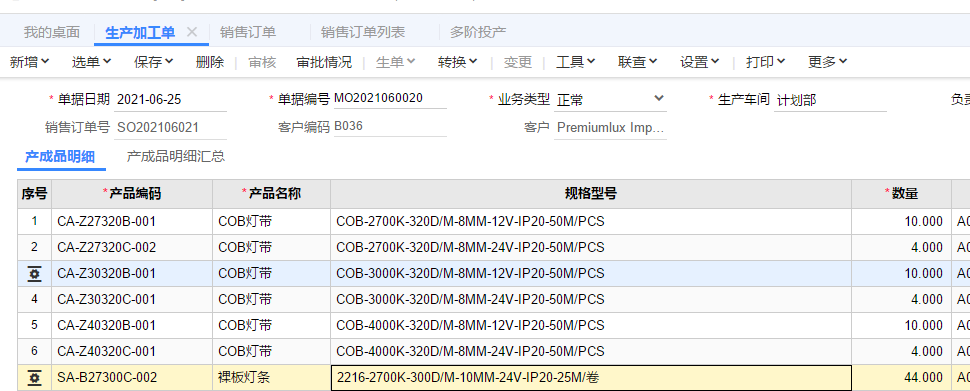The height and width of the screenshot is (391, 970).
Task: Click the 单据日期 field 2021-06-25
Action: 170,99
